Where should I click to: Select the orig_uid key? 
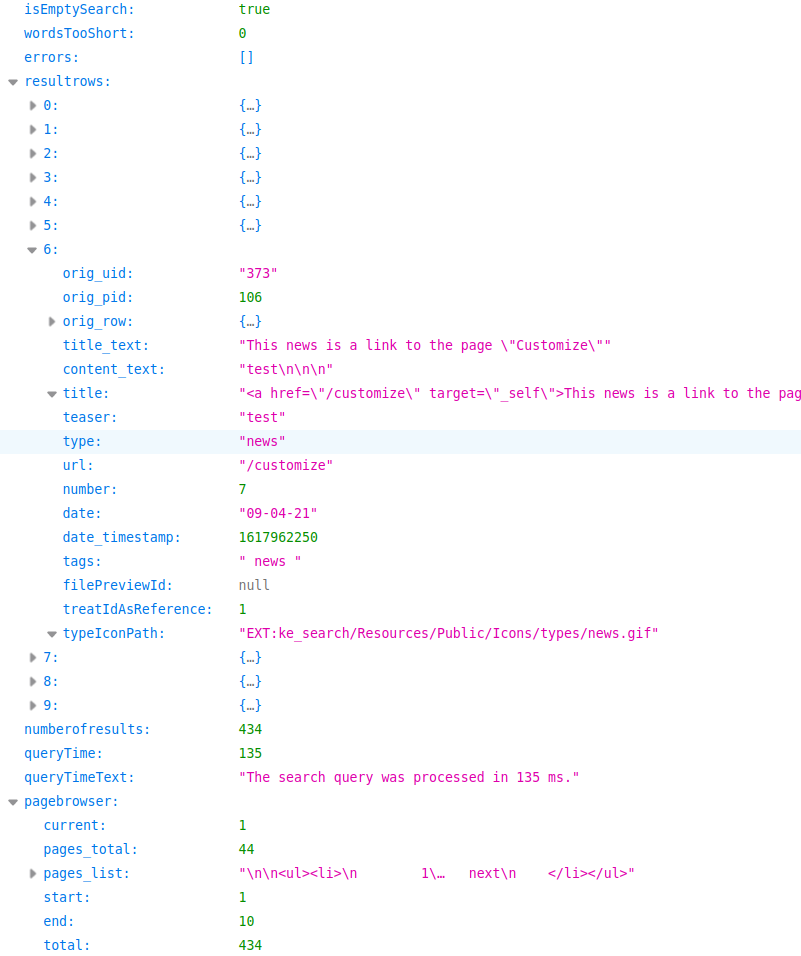98,274
